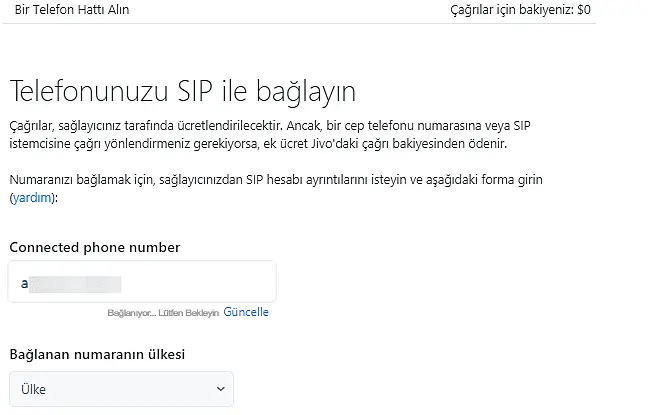Open the "Bir Telefon Hattı Alın" tab
The height and width of the screenshot is (415, 657).
click(72, 10)
